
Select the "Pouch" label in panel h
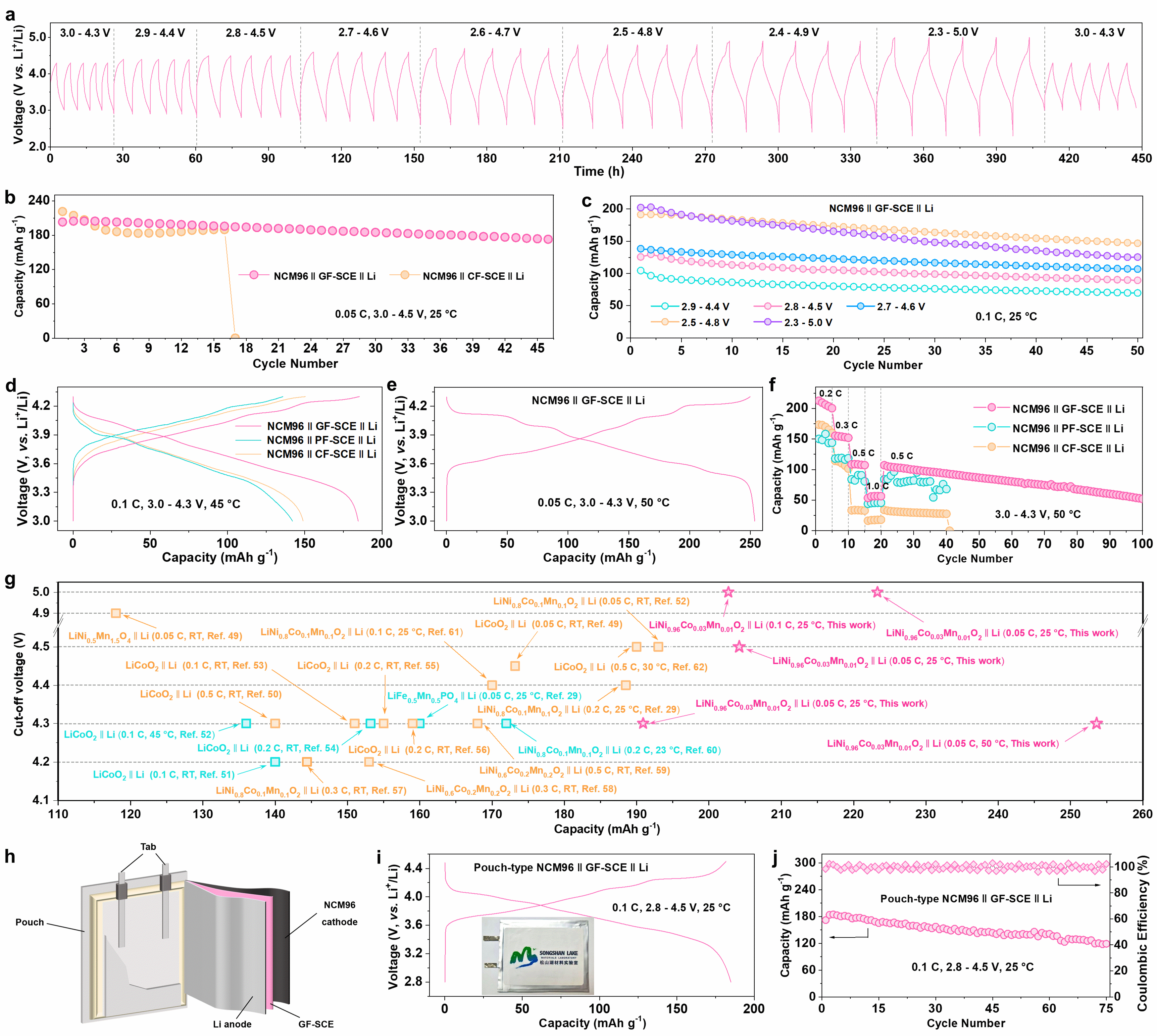[x=29, y=922]
